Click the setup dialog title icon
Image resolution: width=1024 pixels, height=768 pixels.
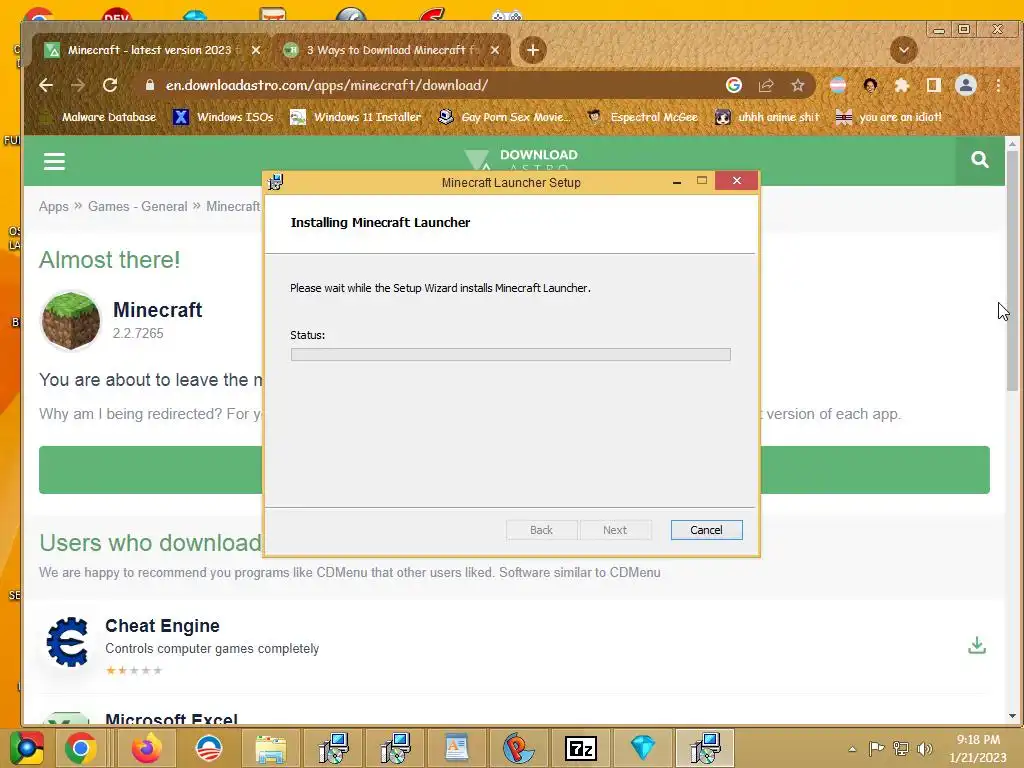276,182
